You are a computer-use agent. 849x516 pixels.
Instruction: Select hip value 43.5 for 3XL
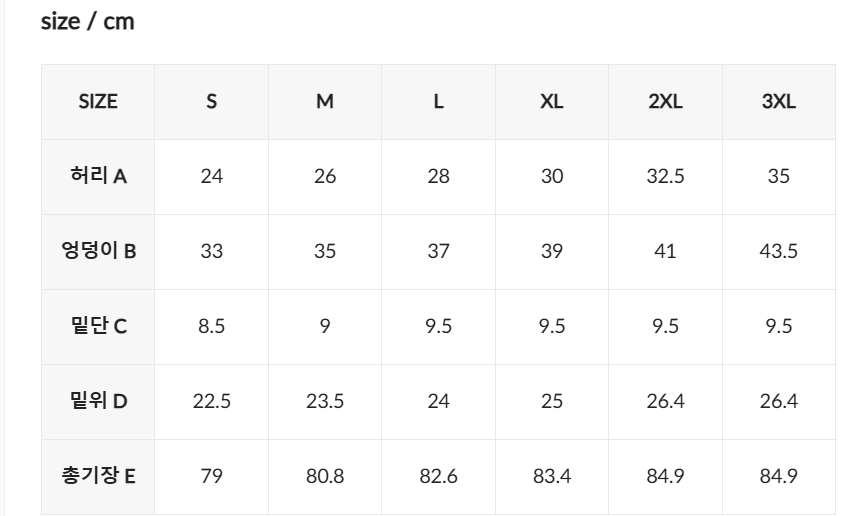pyautogui.click(x=779, y=251)
